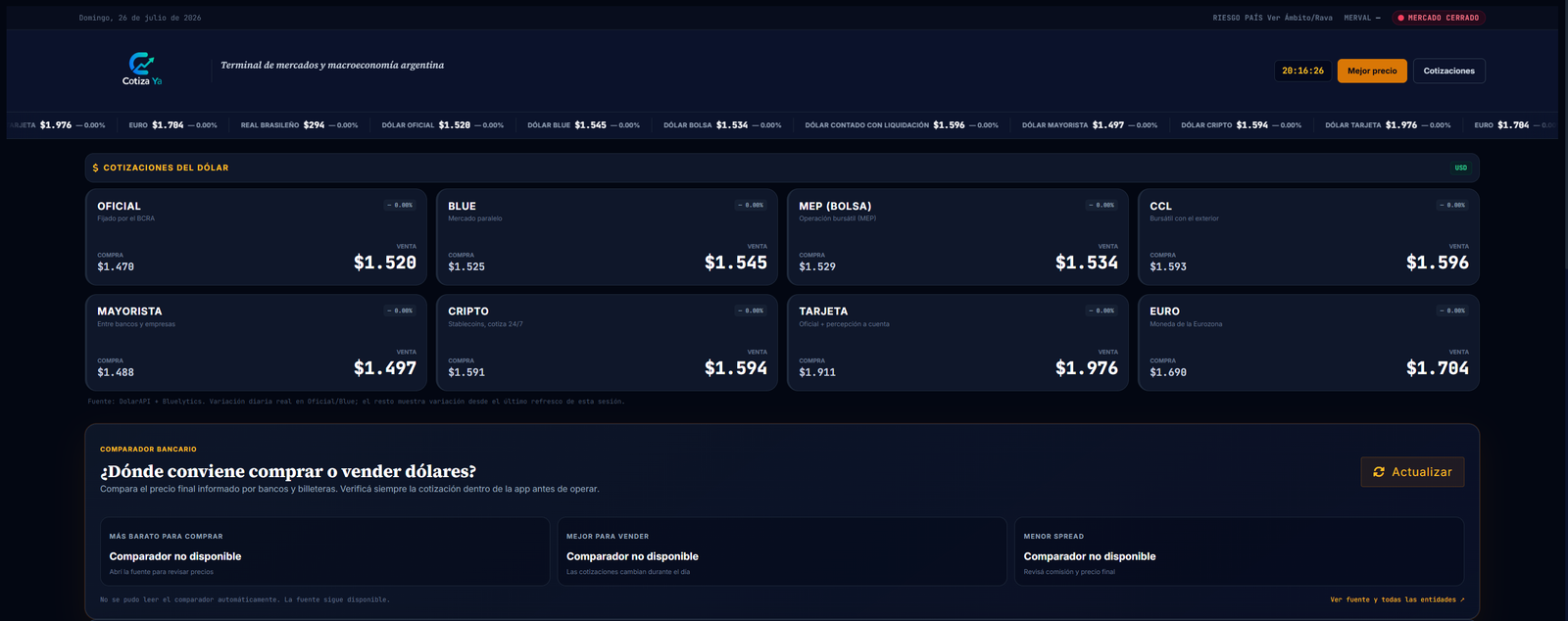Click MAYORISTA compra price $1.488
This screenshot has width=1568, height=621.
pos(116,372)
